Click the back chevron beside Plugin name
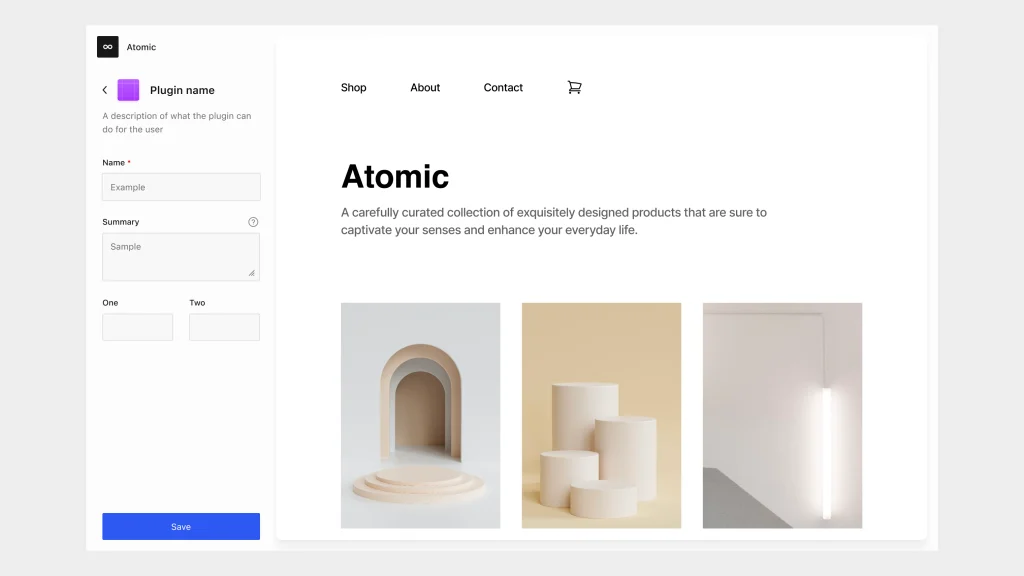The width and height of the screenshot is (1024, 576). [x=105, y=89]
